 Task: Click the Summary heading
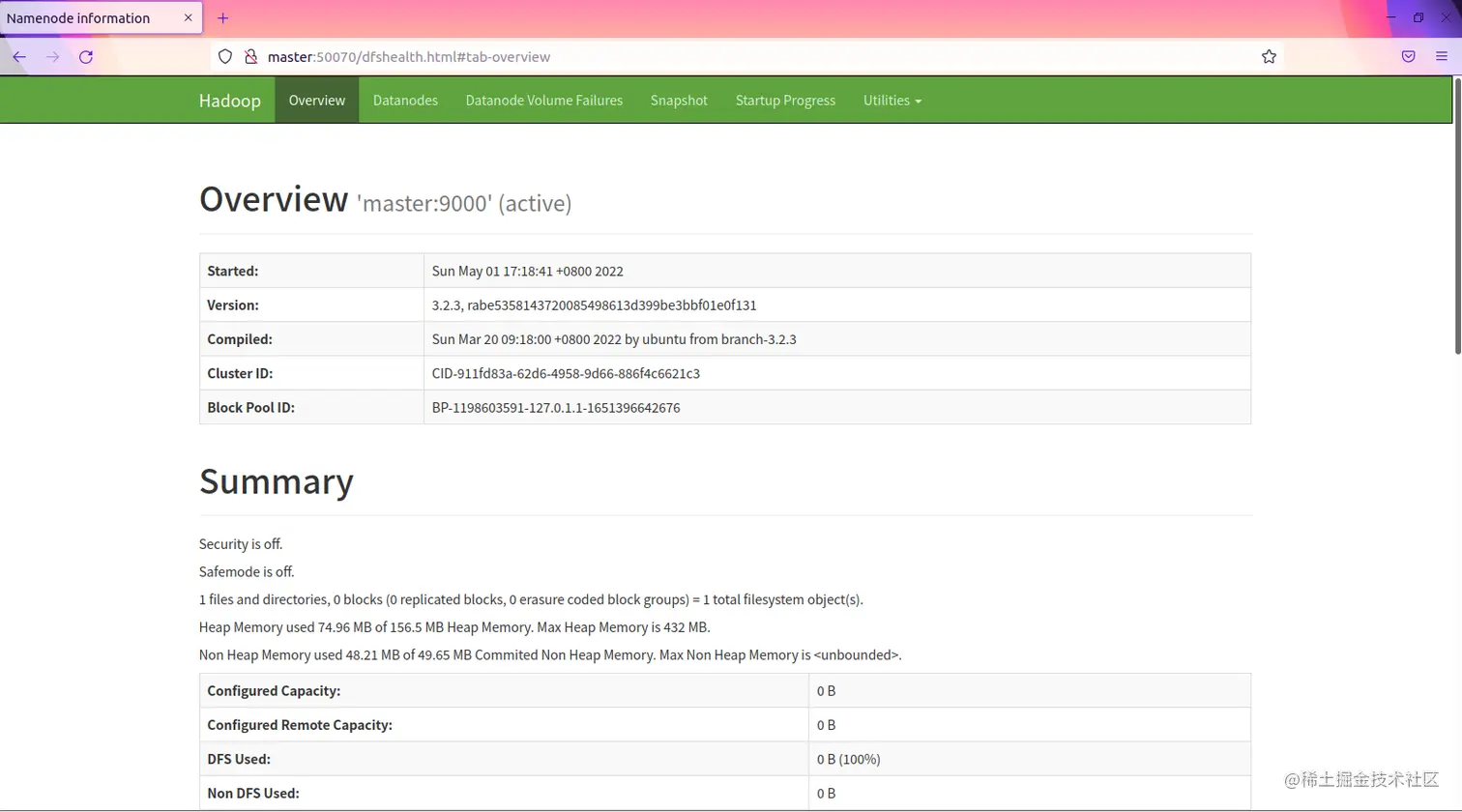click(x=277, y=481)
